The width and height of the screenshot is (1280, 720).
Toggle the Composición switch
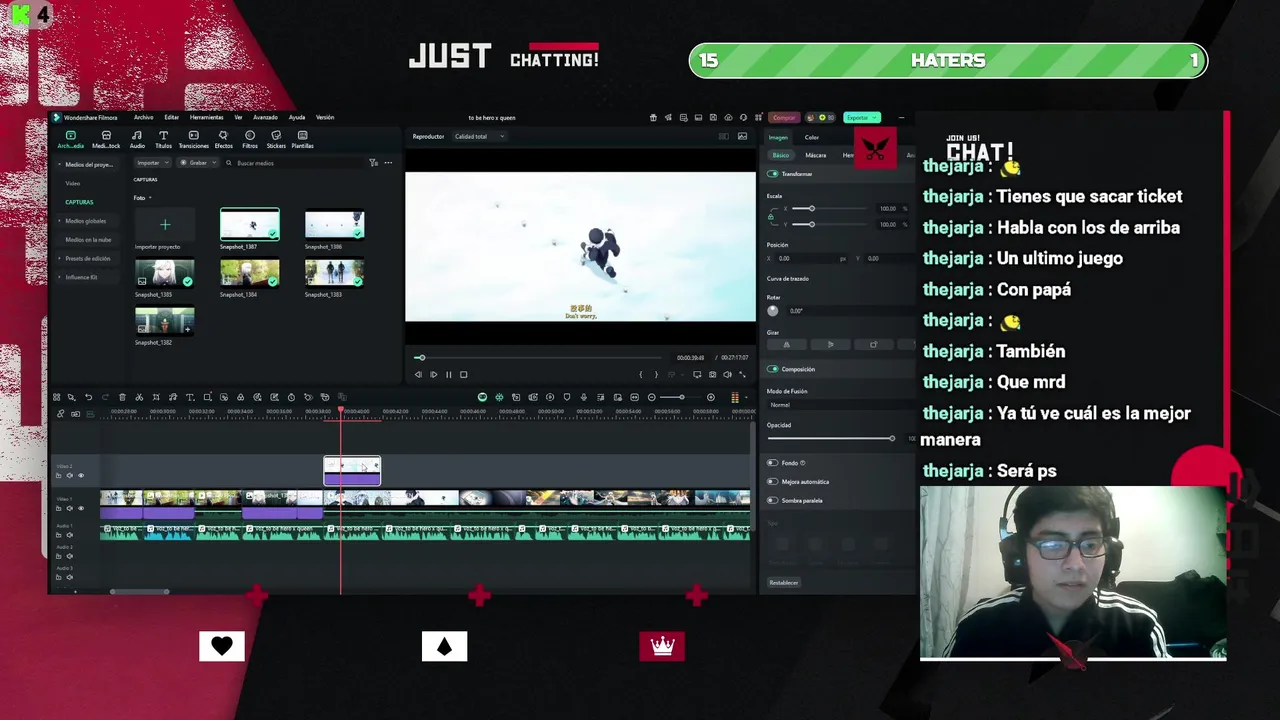772,369
